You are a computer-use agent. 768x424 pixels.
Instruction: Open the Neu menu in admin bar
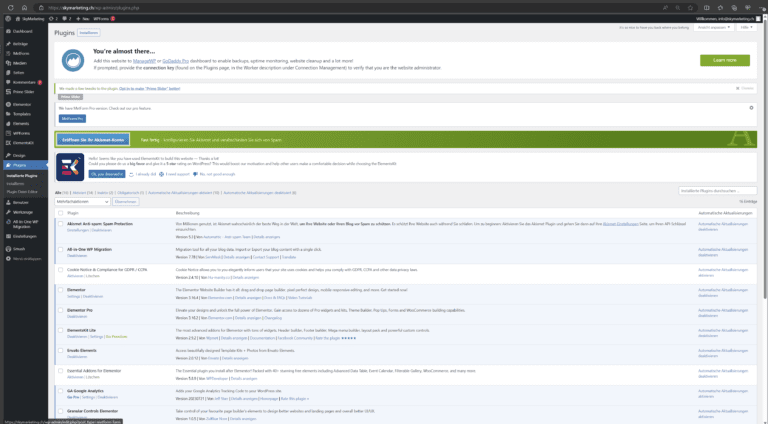(83, 19)
